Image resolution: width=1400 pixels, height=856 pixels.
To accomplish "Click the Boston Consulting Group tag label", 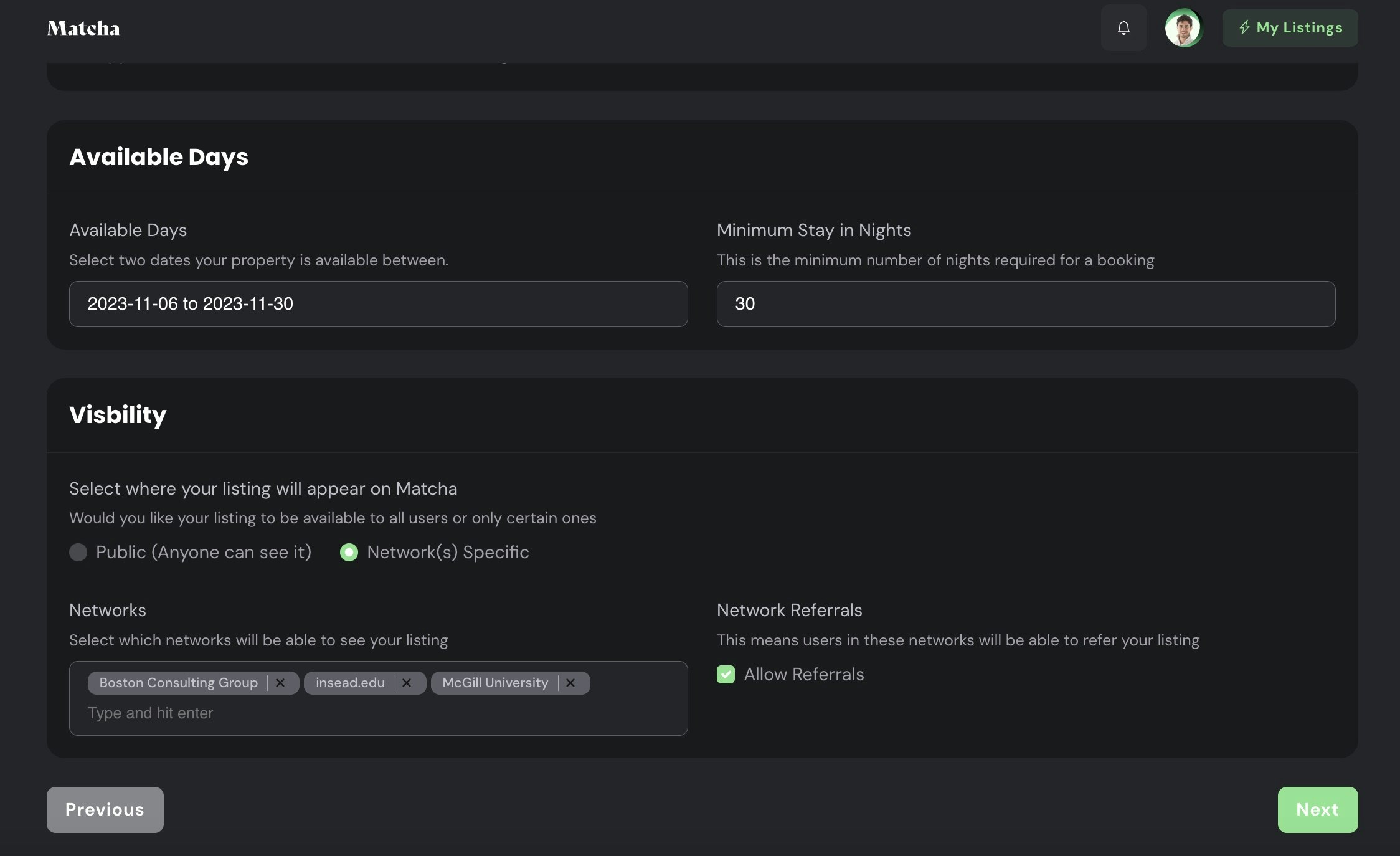I will pos(178,683).
